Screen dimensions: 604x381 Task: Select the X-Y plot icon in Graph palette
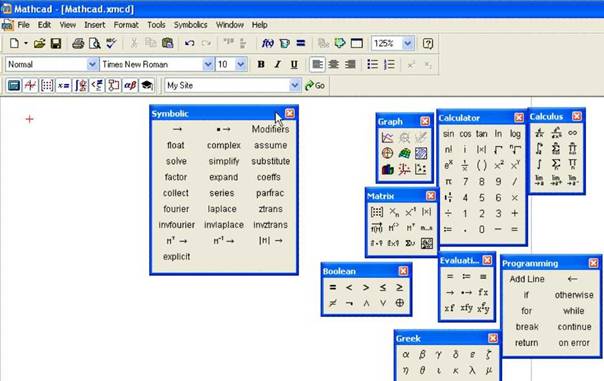click(388, 138)
